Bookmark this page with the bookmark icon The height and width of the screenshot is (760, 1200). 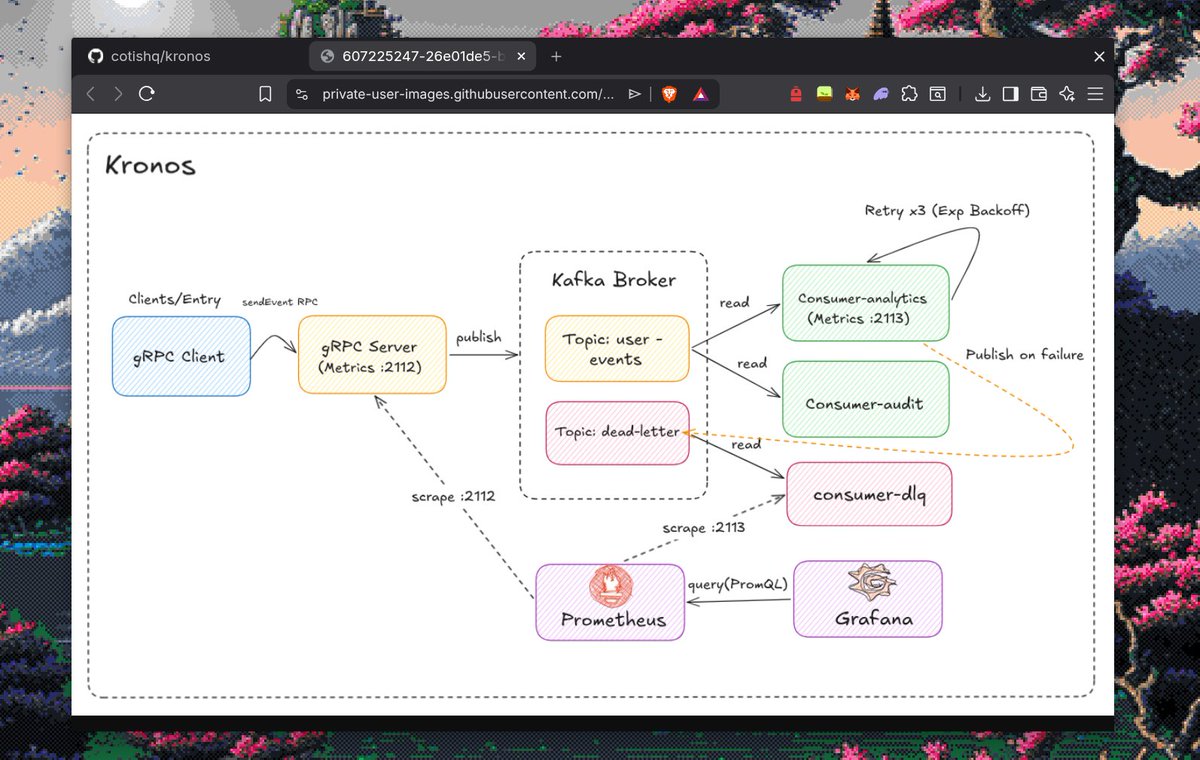[265, 94]
